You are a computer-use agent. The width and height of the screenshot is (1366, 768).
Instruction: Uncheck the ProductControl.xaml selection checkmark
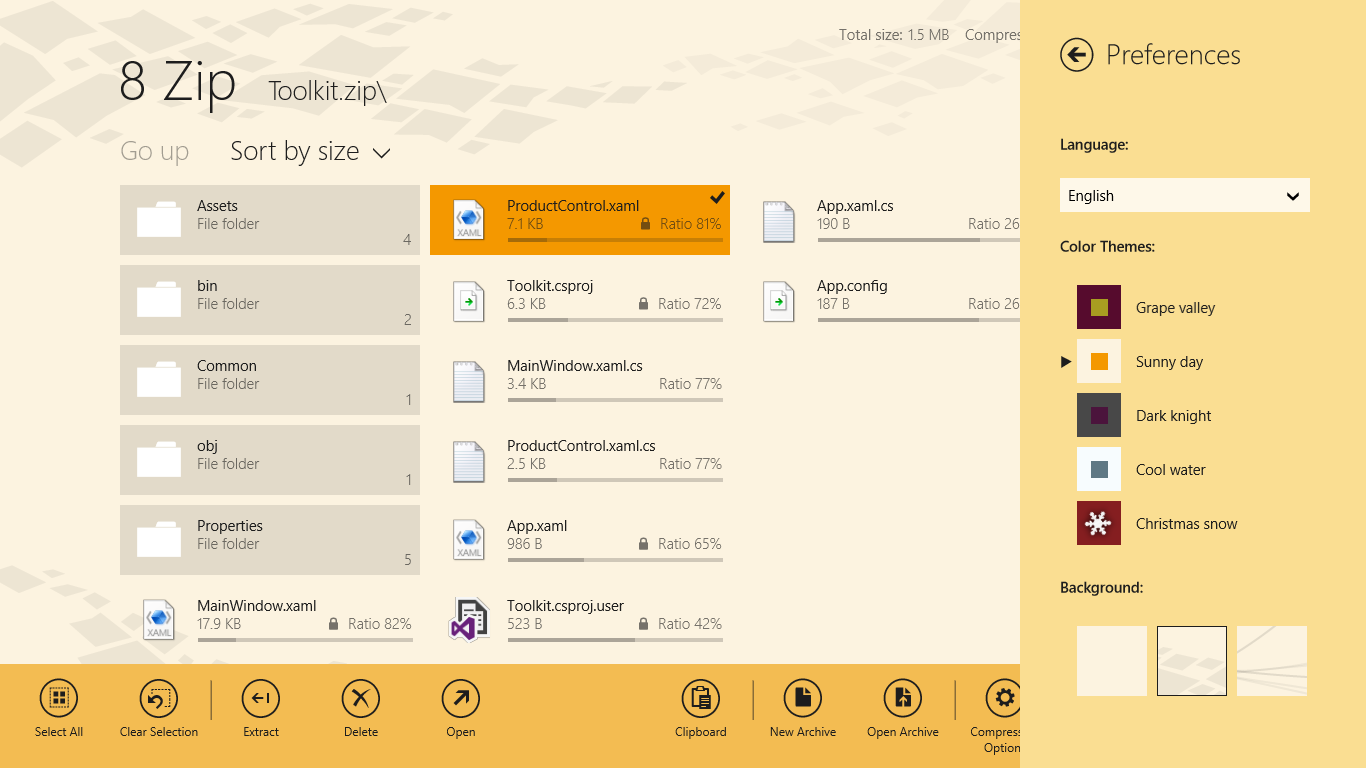(717, 197)
